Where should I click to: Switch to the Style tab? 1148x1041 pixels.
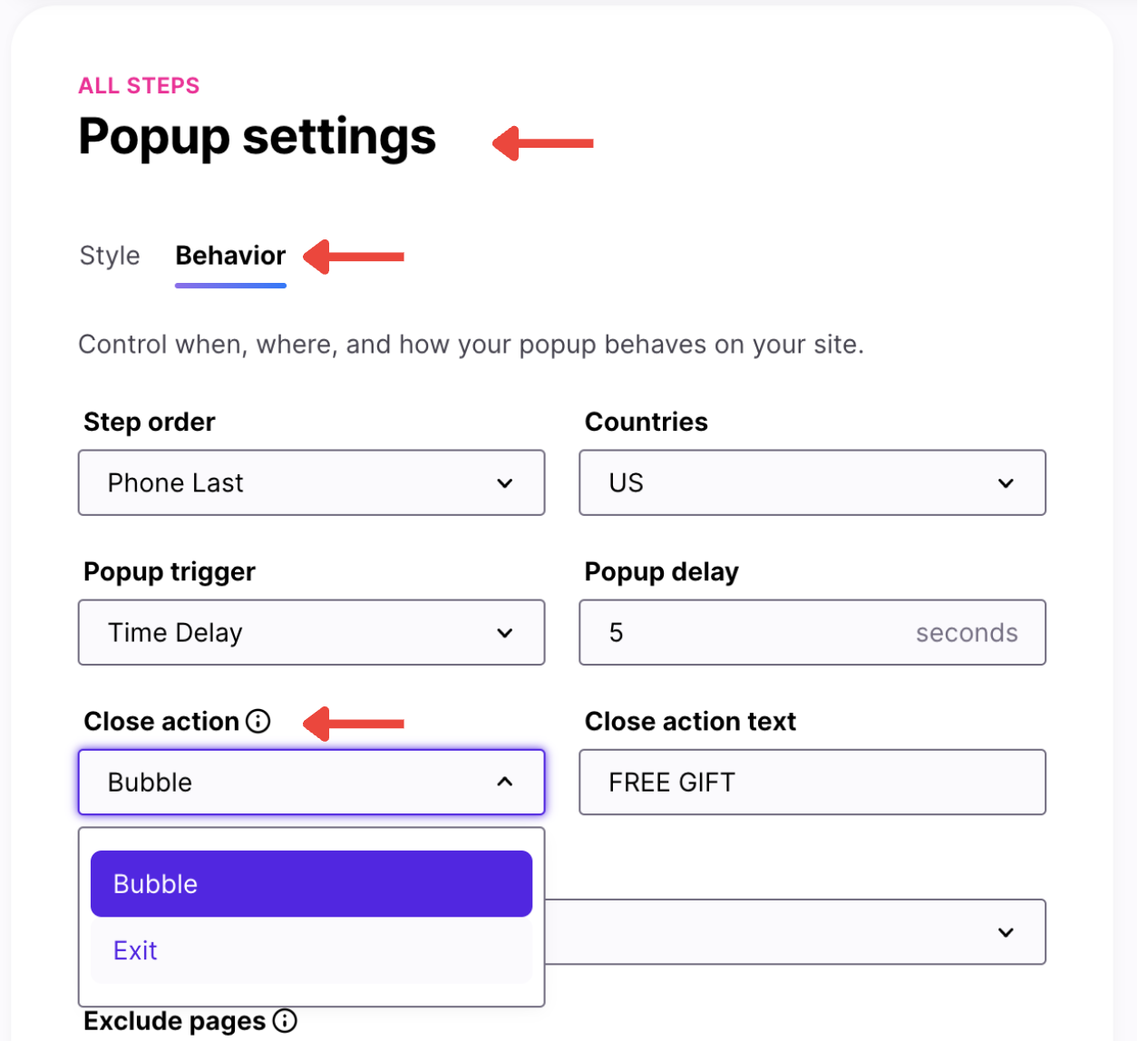coord(110,256)
